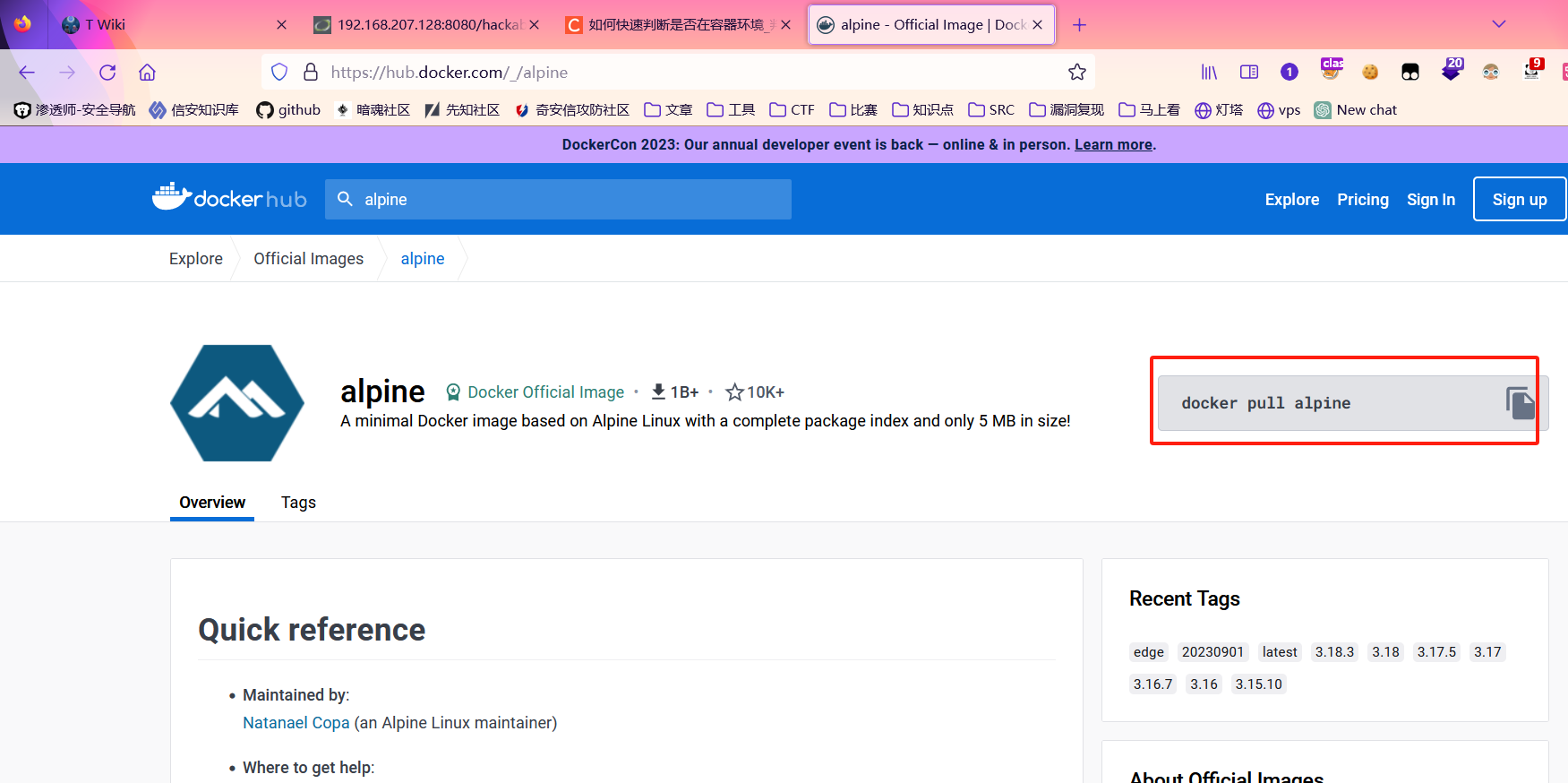
Task: Click the Docker Official Image badge icon
Action: click(x=453, y=391)
